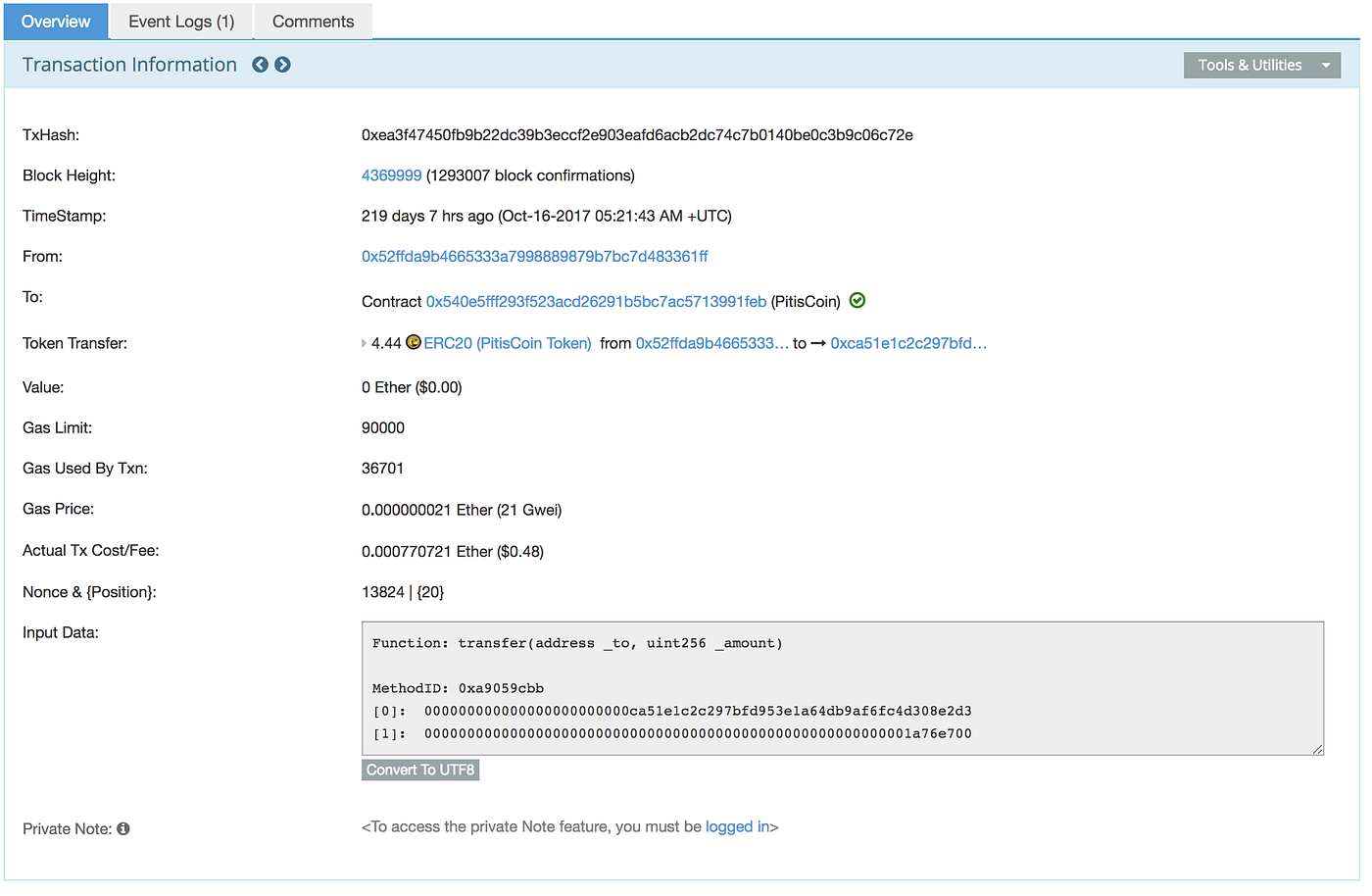Go to previous transaction arrow icon
The image size is (1372, 896).
[x=260, y=65]
